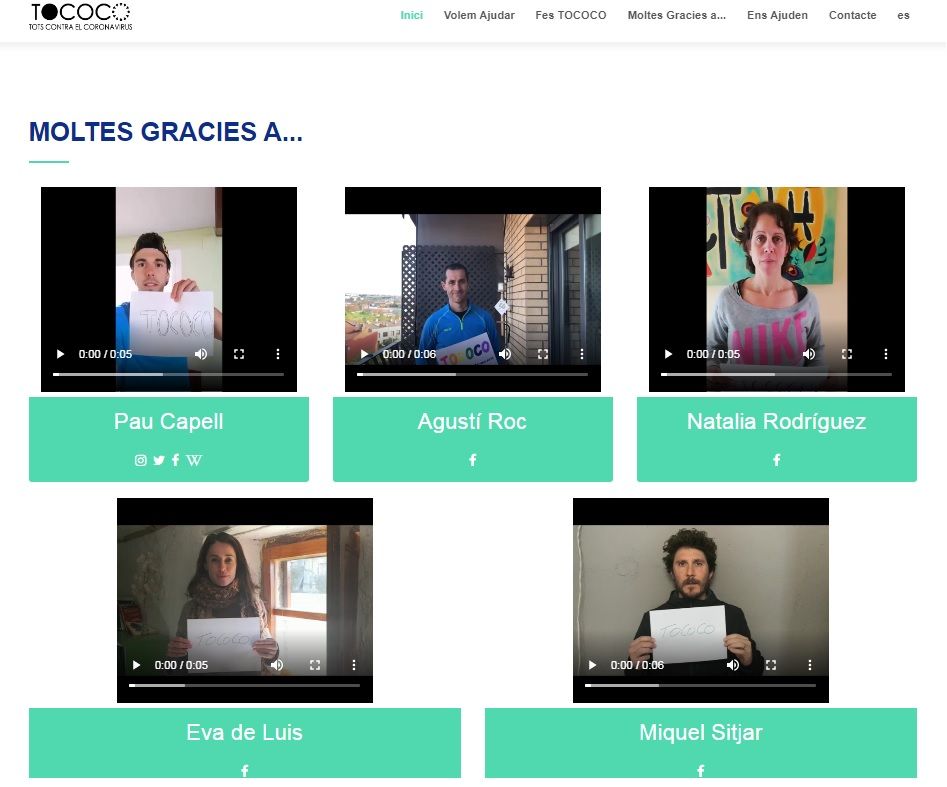
Task: Mute the Agustí Roc video
Action: 505,354
